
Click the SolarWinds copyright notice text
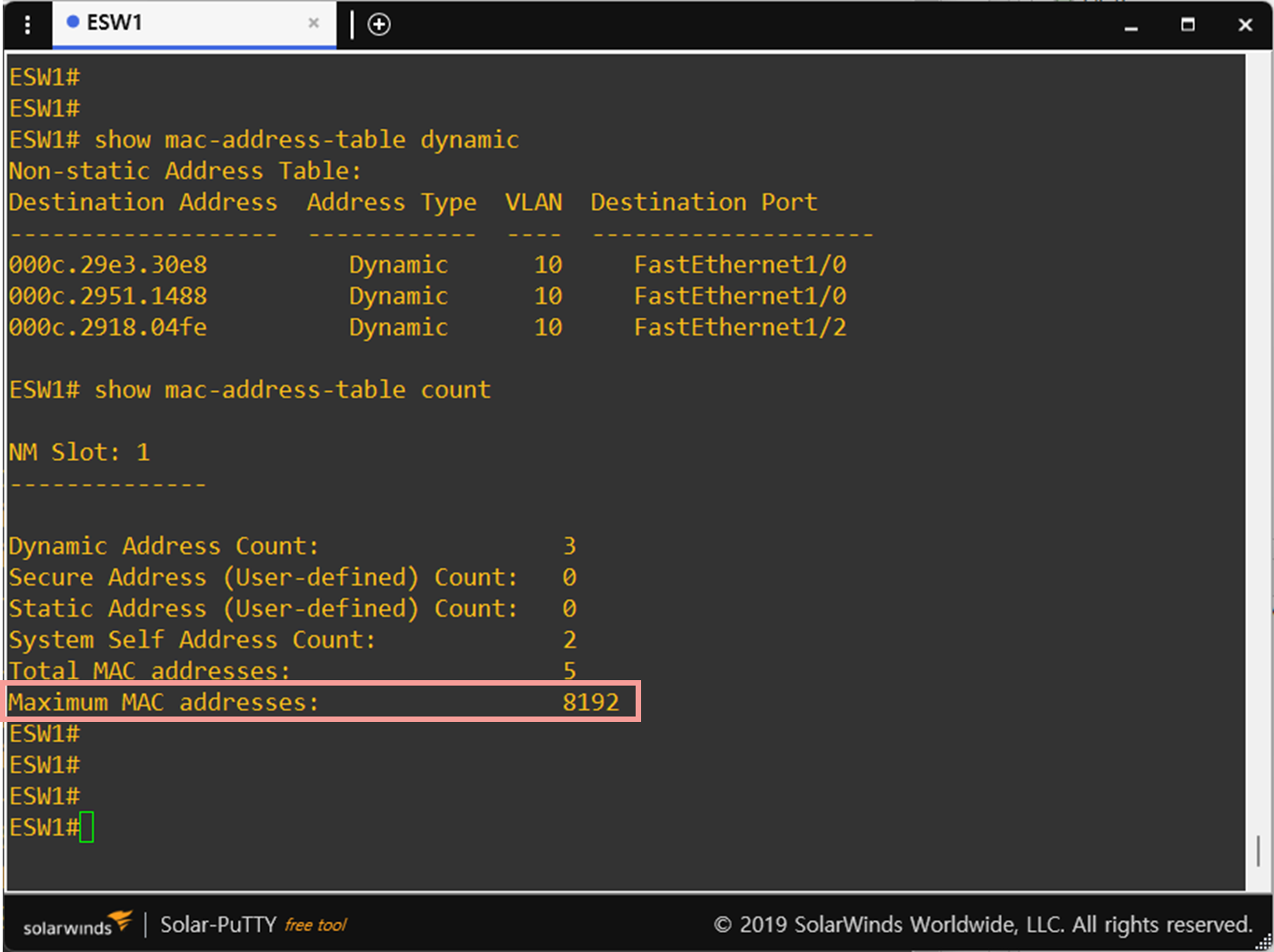tap(982, 925)
